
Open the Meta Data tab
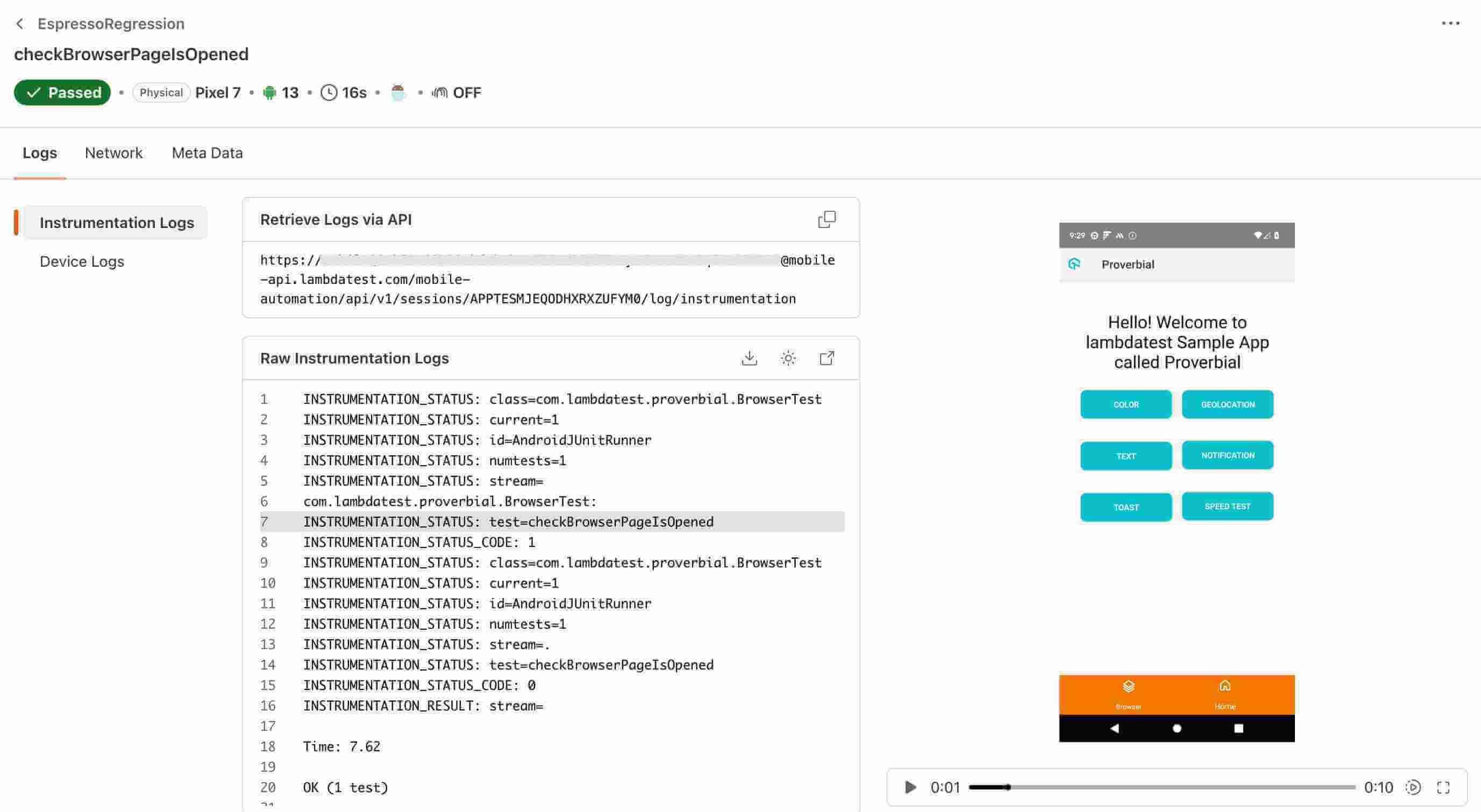[207, 153]
